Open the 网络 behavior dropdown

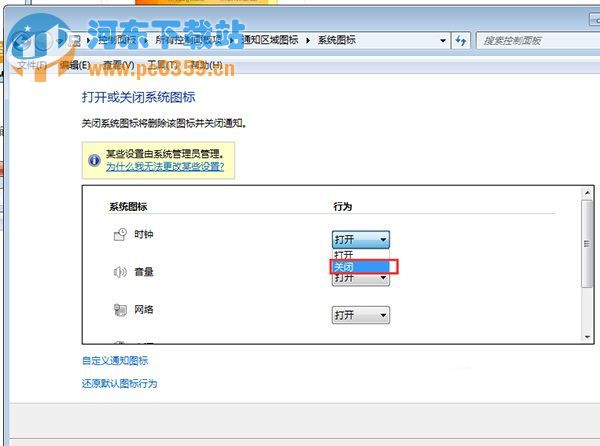pos(360,315)
